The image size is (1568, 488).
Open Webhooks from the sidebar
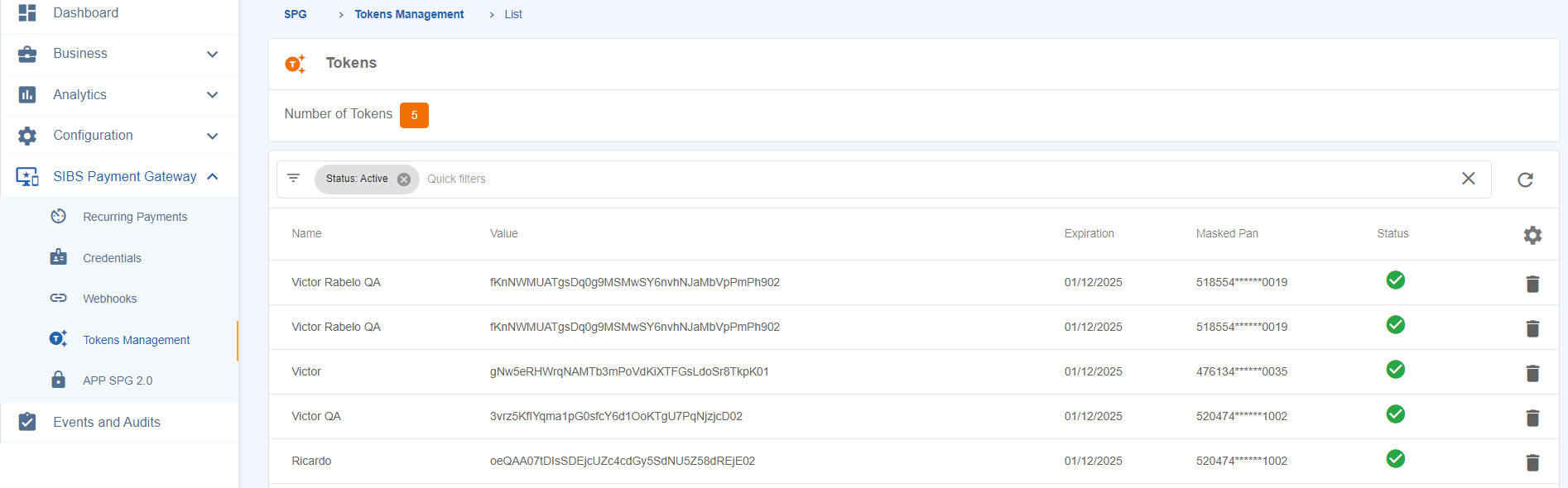pyautogui.click(x=109, y=299)
